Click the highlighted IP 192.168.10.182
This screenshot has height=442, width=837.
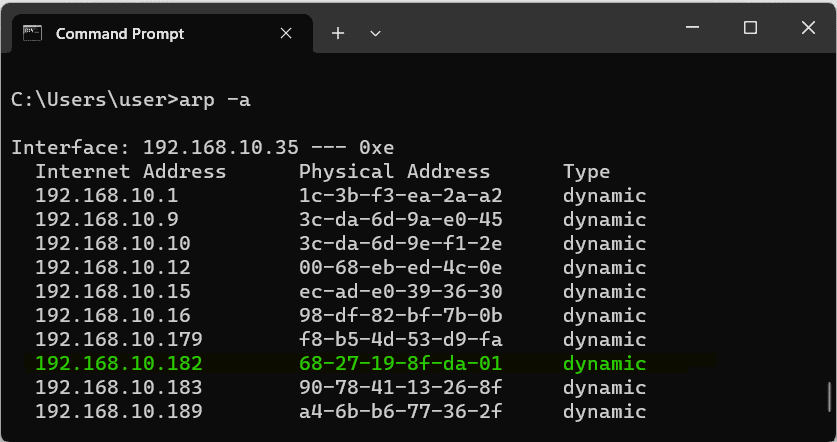pyautogui.click(x=119, y=363)
